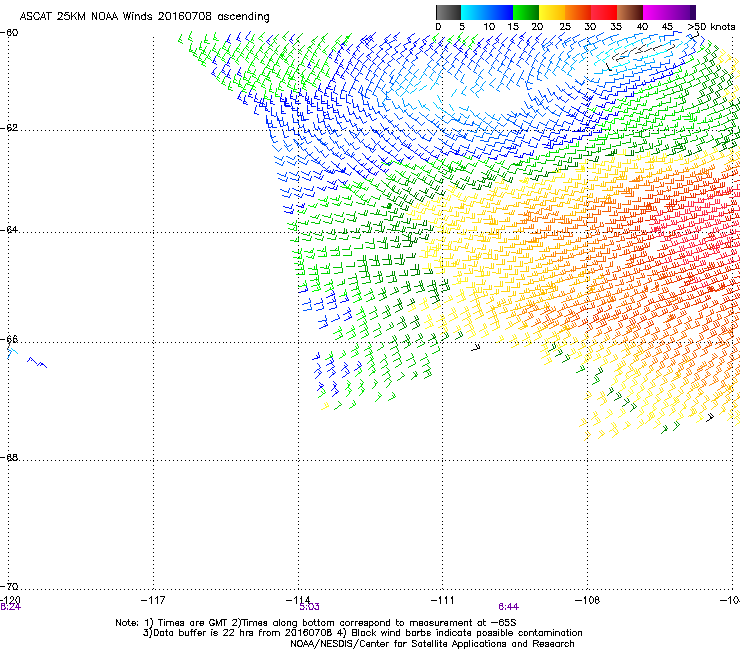
Task: Click the NOAA/NESDIS Center for Satellite Applications credit
Action: (x=432, y=644)
